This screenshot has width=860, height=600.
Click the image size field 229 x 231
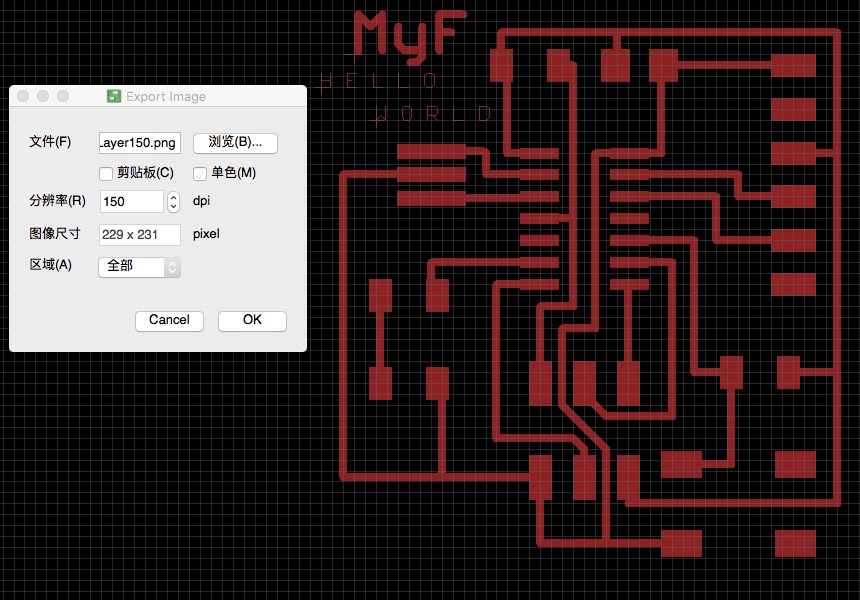139,234
